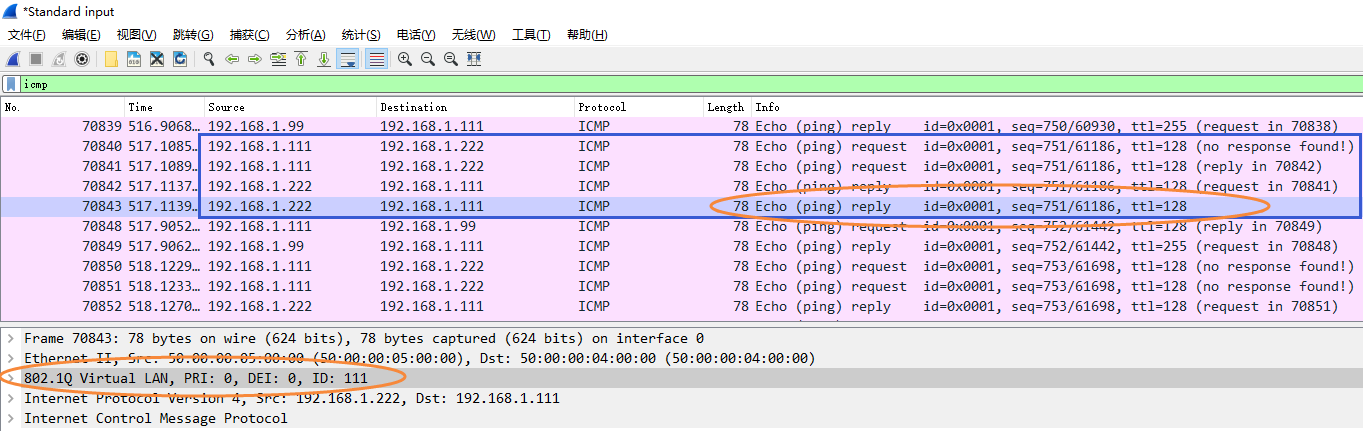Click the find packet magnifier icon

[209, 59]
